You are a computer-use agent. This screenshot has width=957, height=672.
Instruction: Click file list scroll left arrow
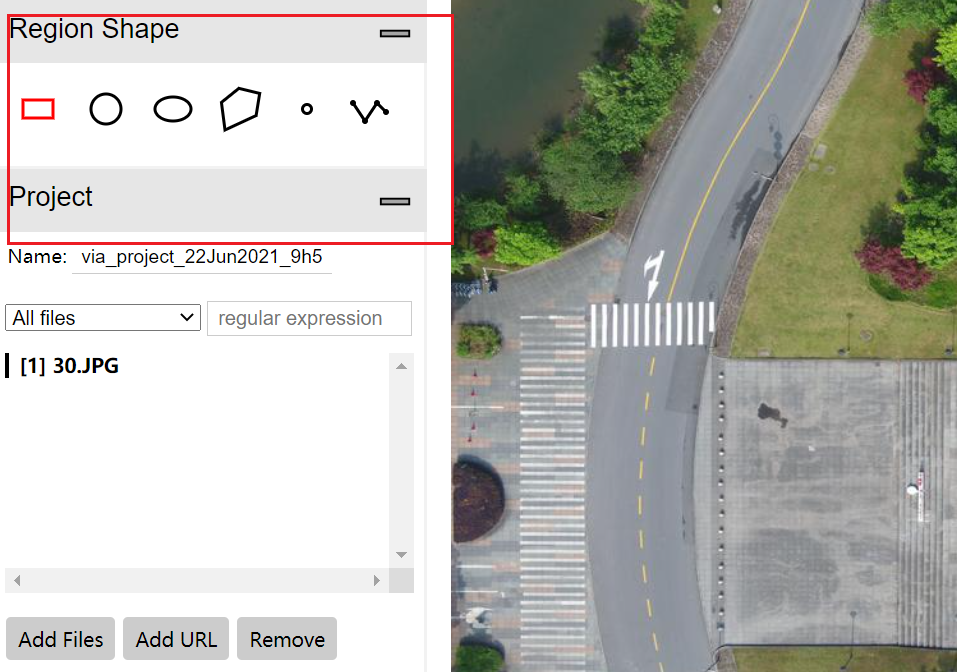[17, 580]
